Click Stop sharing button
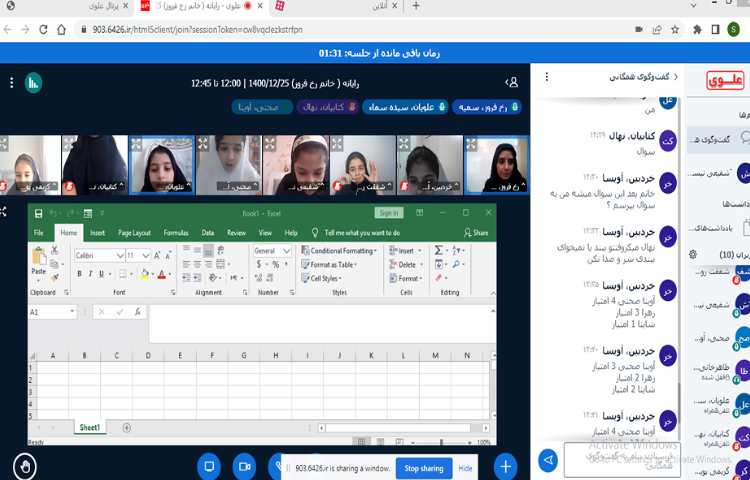The width and height of the screenshot is (750, 480). point(423,469)
